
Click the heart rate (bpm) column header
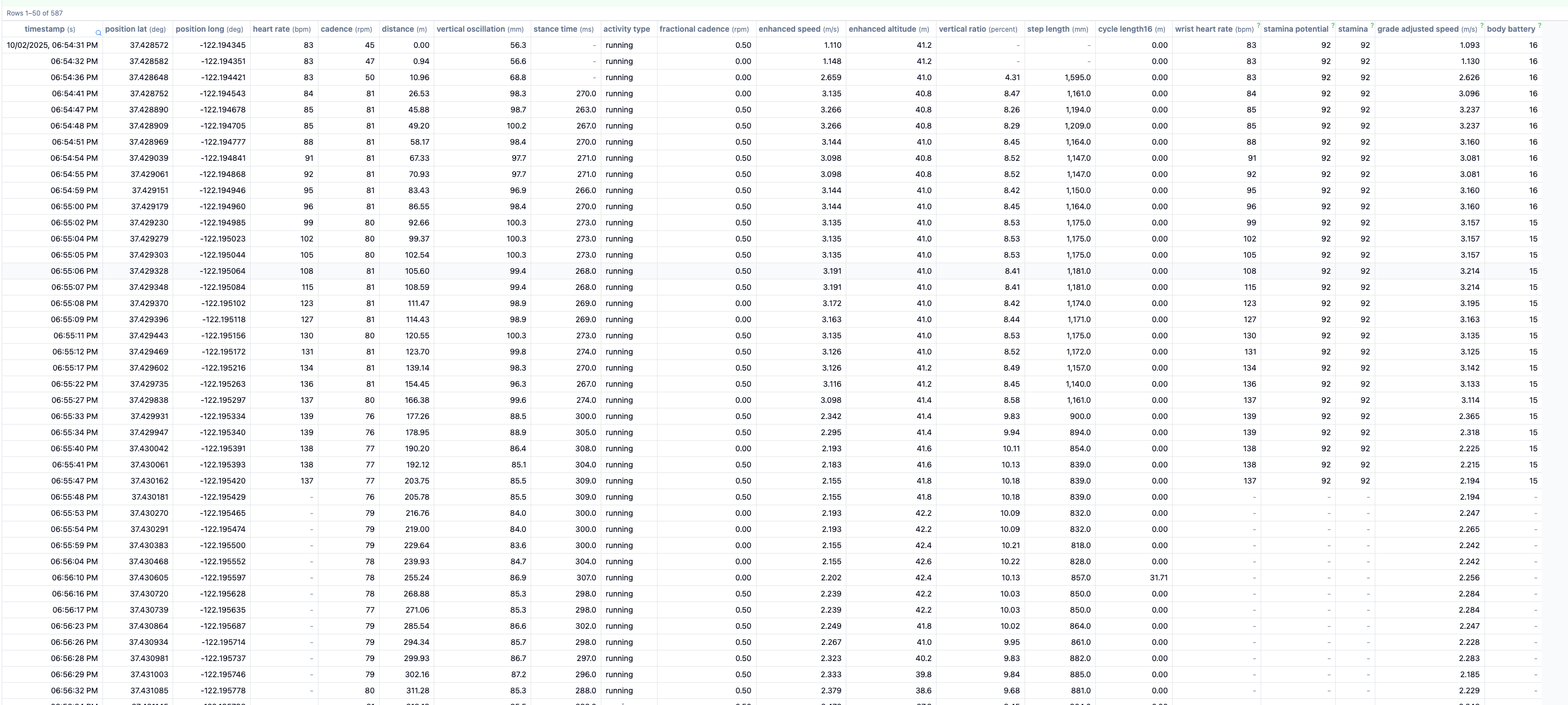(281, 29)
